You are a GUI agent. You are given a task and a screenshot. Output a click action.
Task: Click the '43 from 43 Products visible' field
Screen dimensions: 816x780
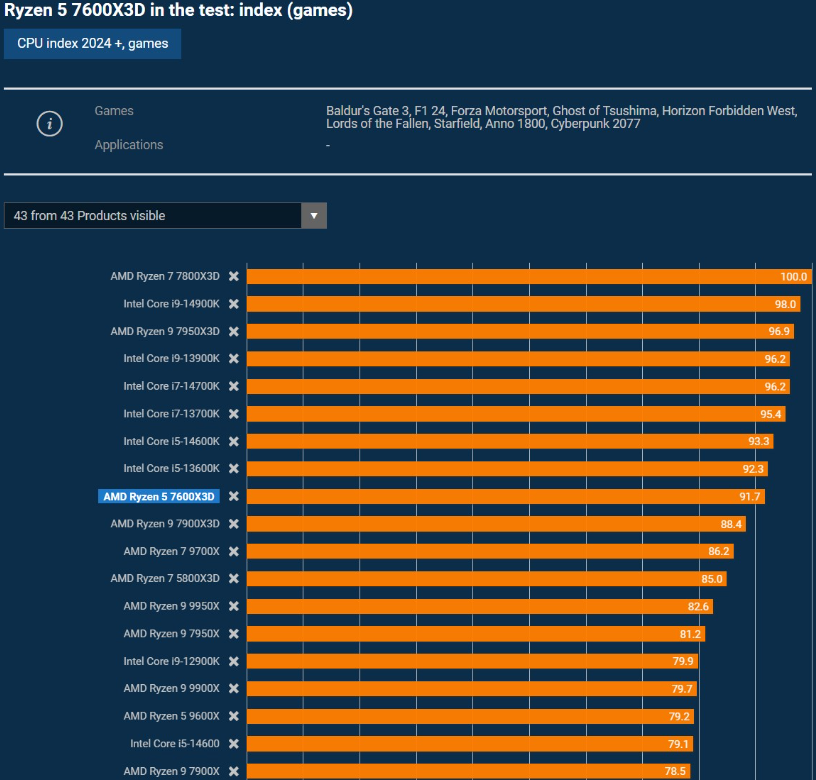coord(165,215)
